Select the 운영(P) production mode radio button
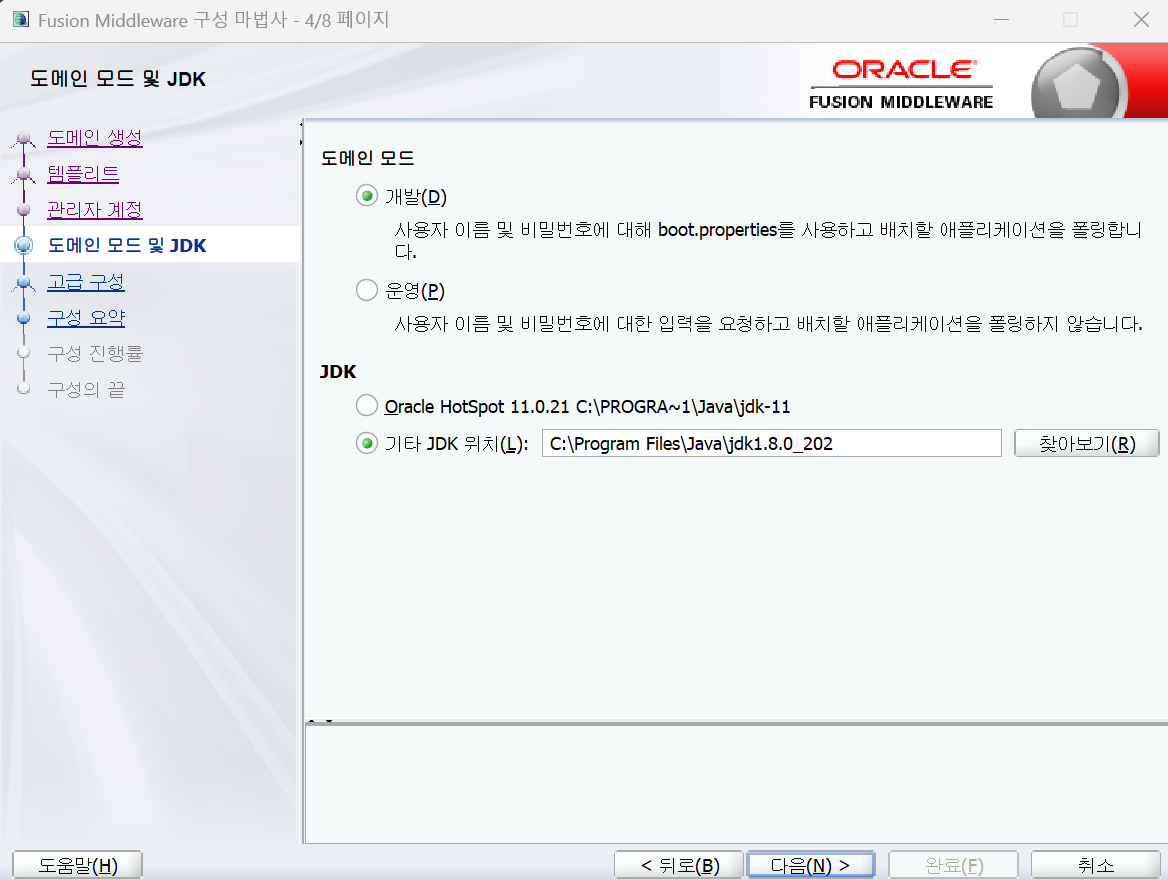The image size is (1168, 880). [366, 289]
